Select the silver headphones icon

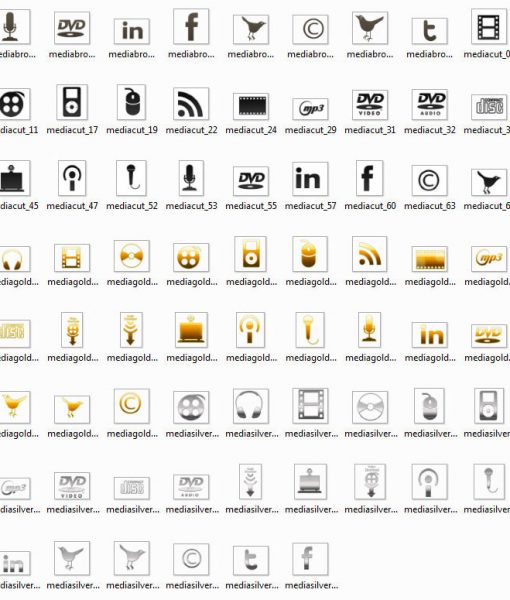pyautogui.click(x=251, y=406)
